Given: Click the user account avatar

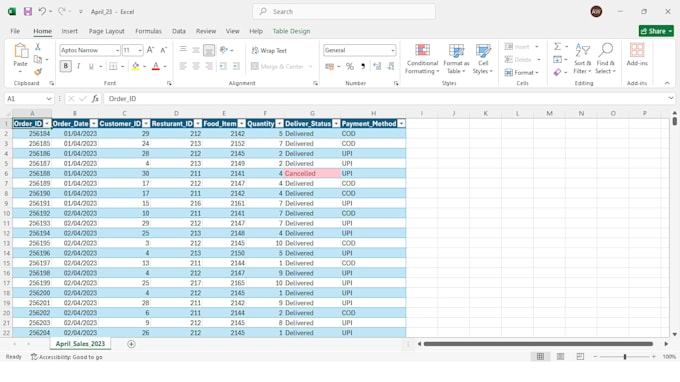Looking at the screenshot, I should coord(596,12).
